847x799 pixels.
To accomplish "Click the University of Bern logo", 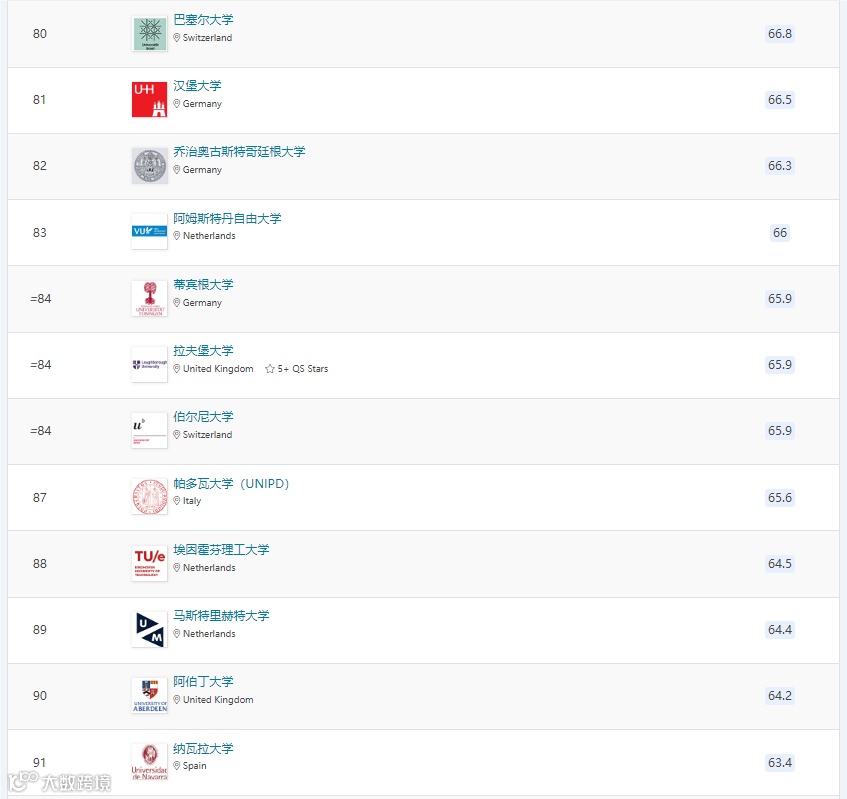I will click(x=150, y=431).
